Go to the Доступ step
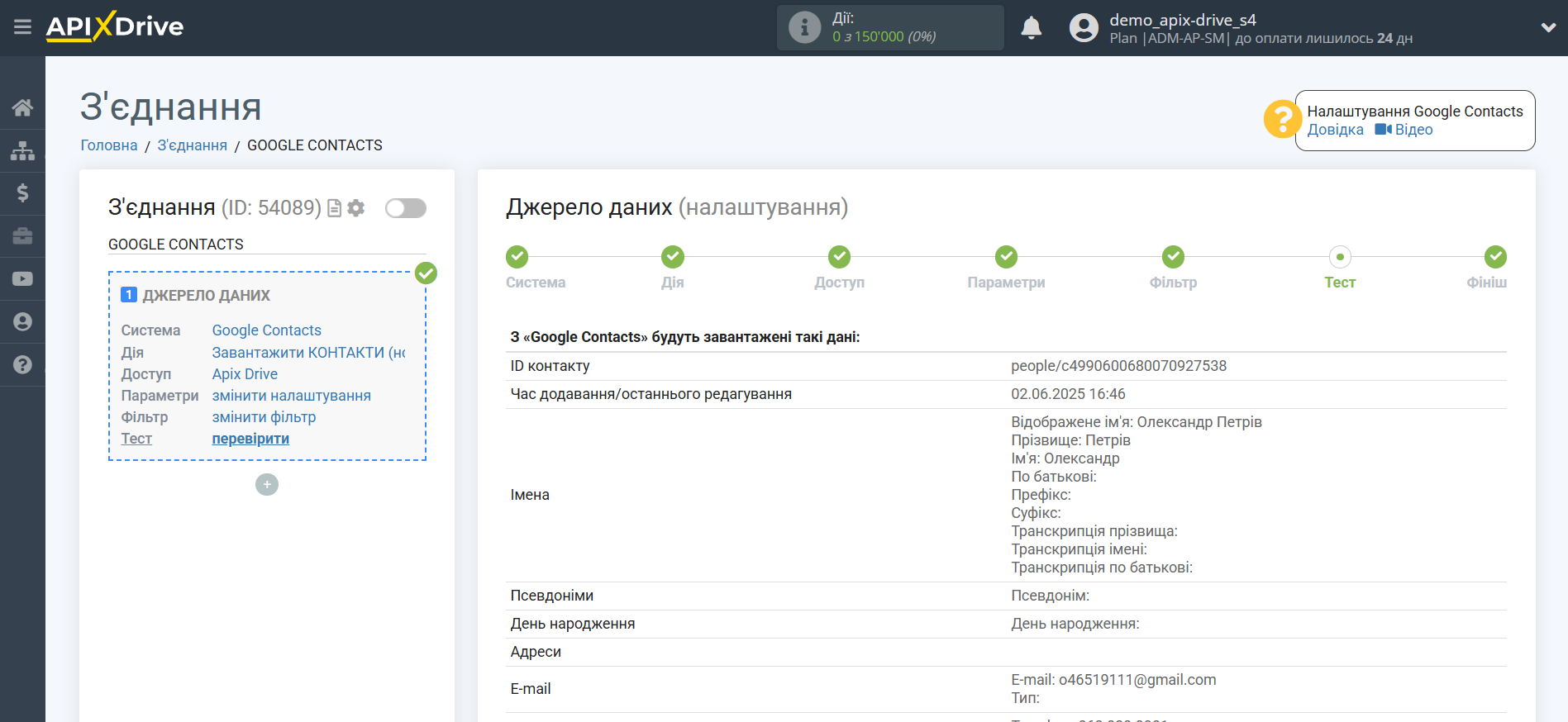1568x722 pixels. coord(840,257)
